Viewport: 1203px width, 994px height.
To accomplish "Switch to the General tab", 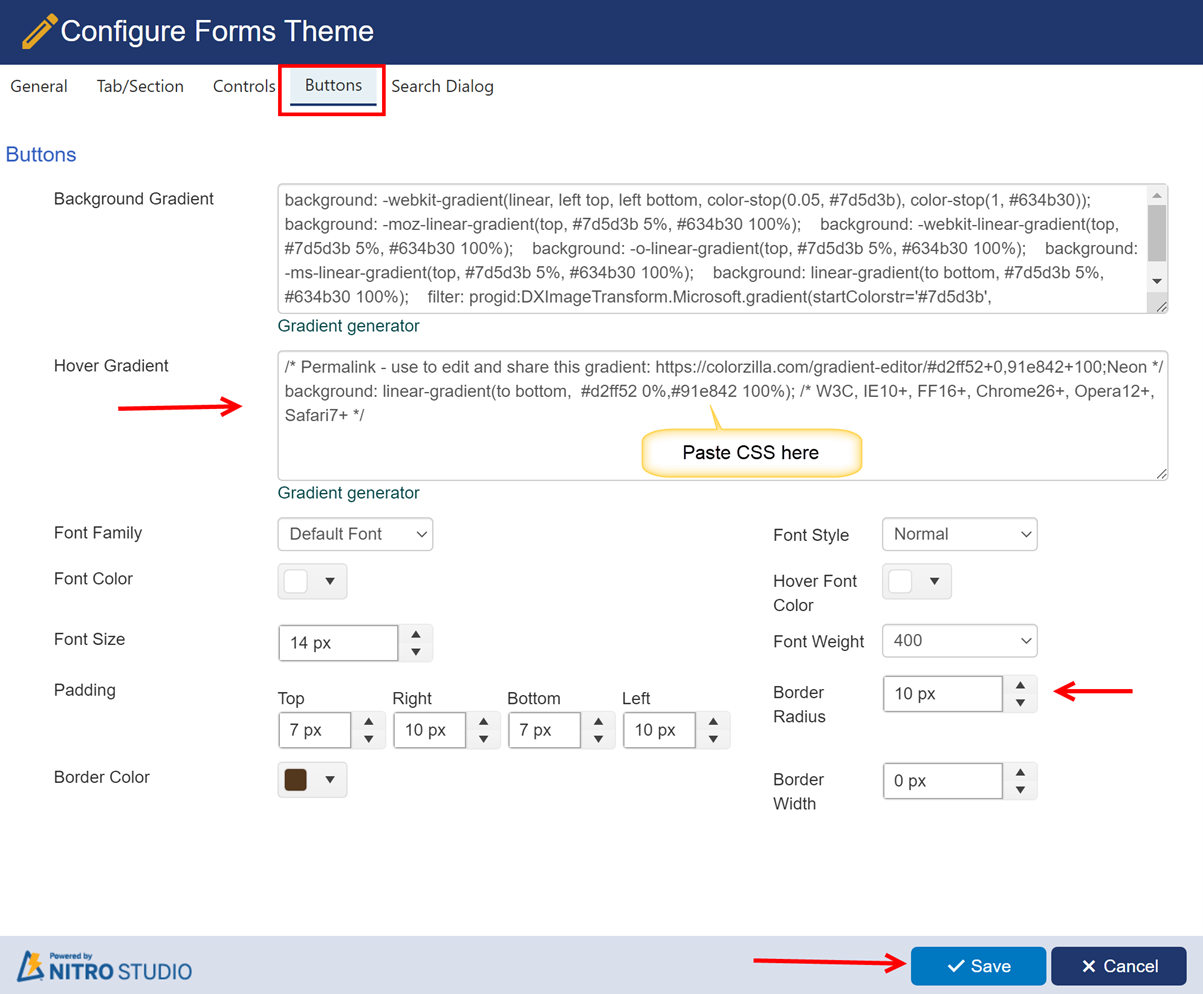I will pyautogui.click(x=38, y=86).
